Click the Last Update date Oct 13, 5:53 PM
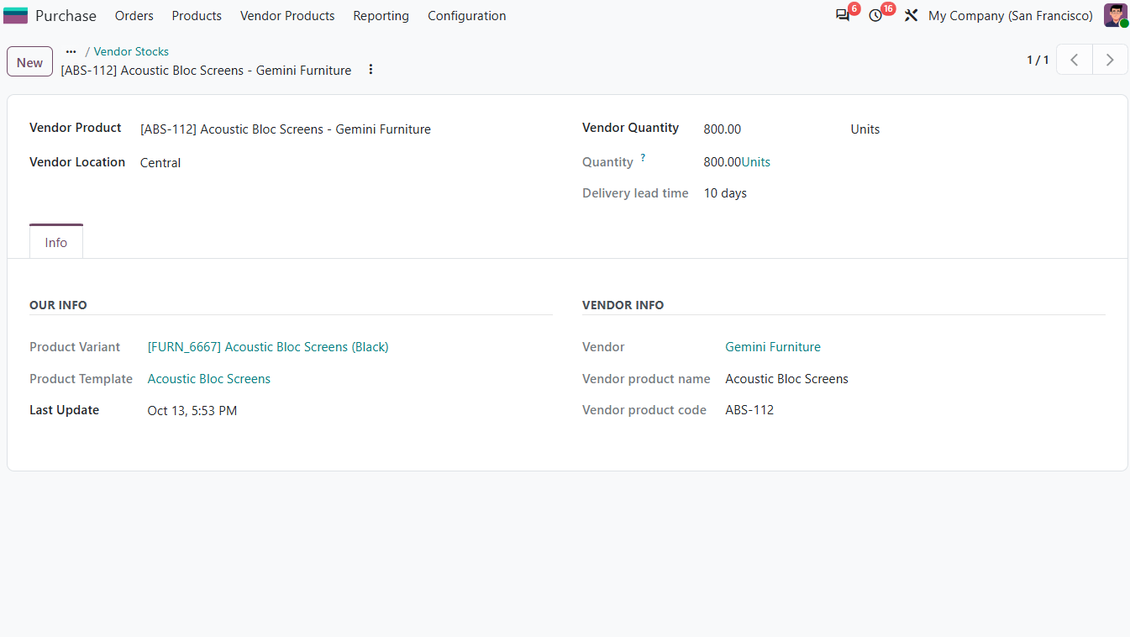Image resolution: width=1130 pixels, height=637 pixels. tap(192, 411)
